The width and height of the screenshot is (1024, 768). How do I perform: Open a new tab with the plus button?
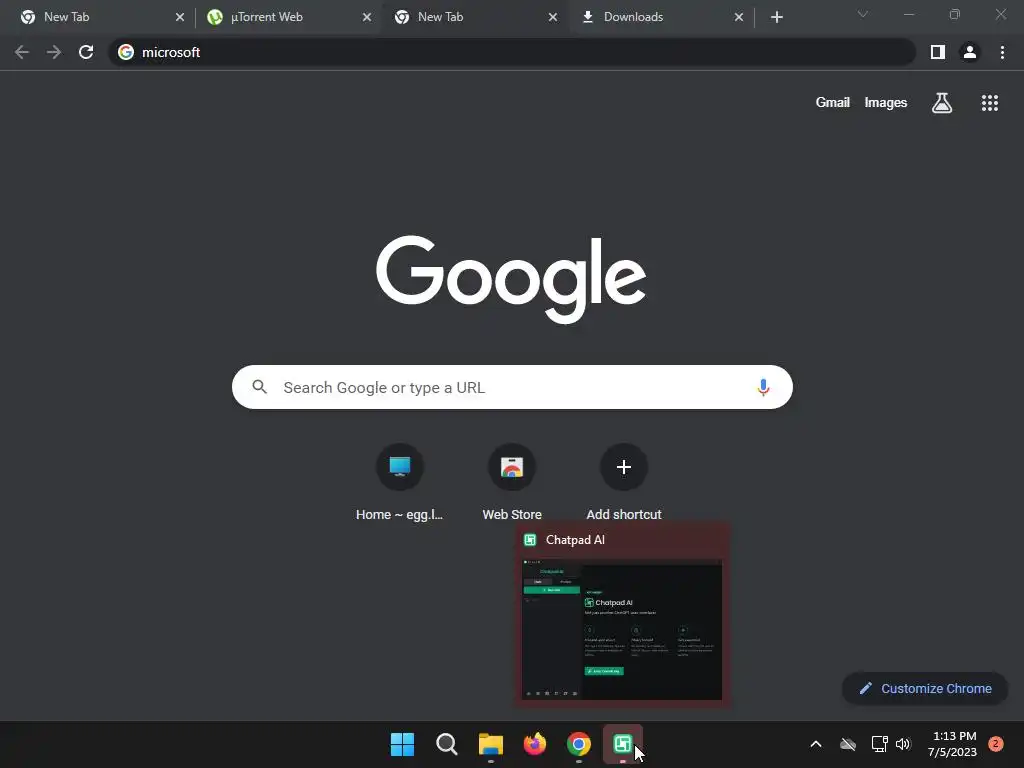776,17
